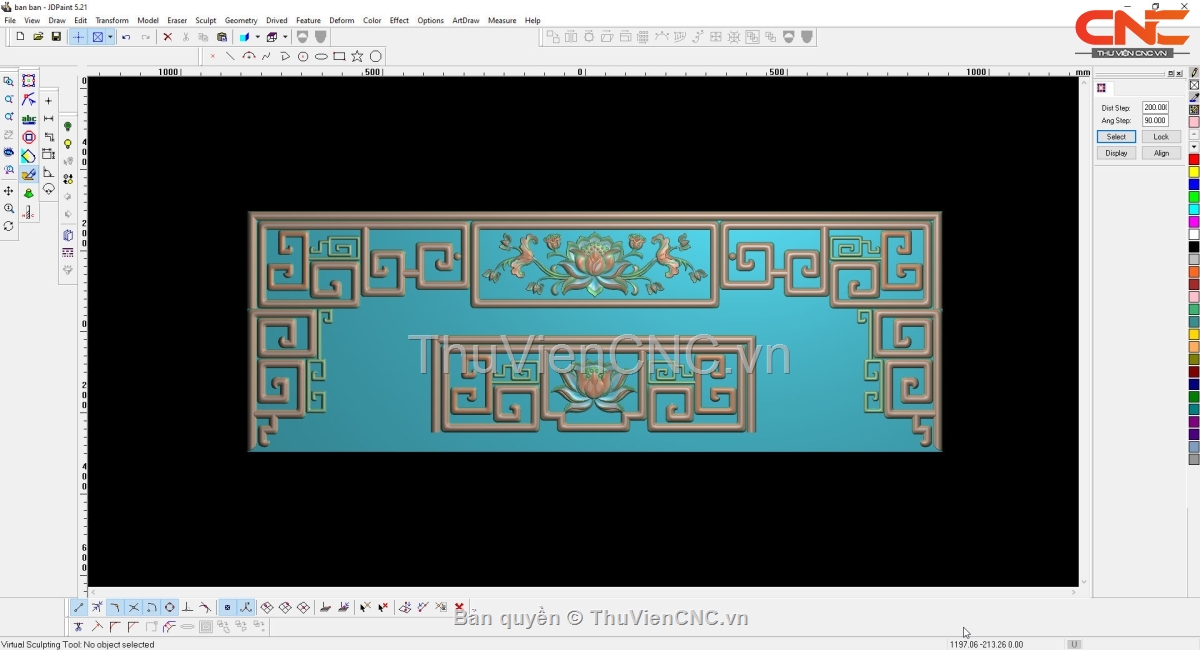Click the zoom window icon
This screenshot has height=650, width=1200.
pyautogui.click(x=9, y=82)
